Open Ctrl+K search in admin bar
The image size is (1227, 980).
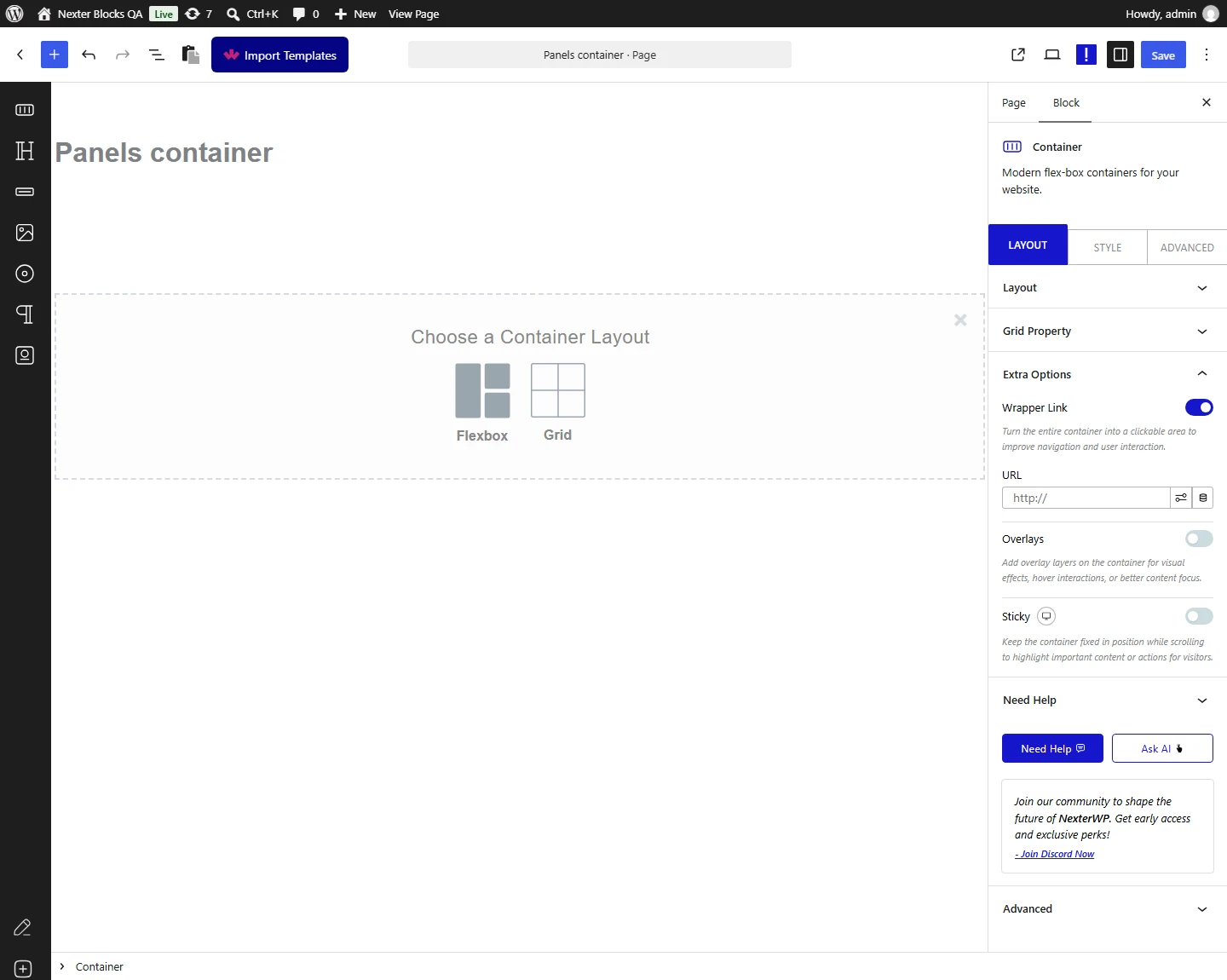pos(252,14)
